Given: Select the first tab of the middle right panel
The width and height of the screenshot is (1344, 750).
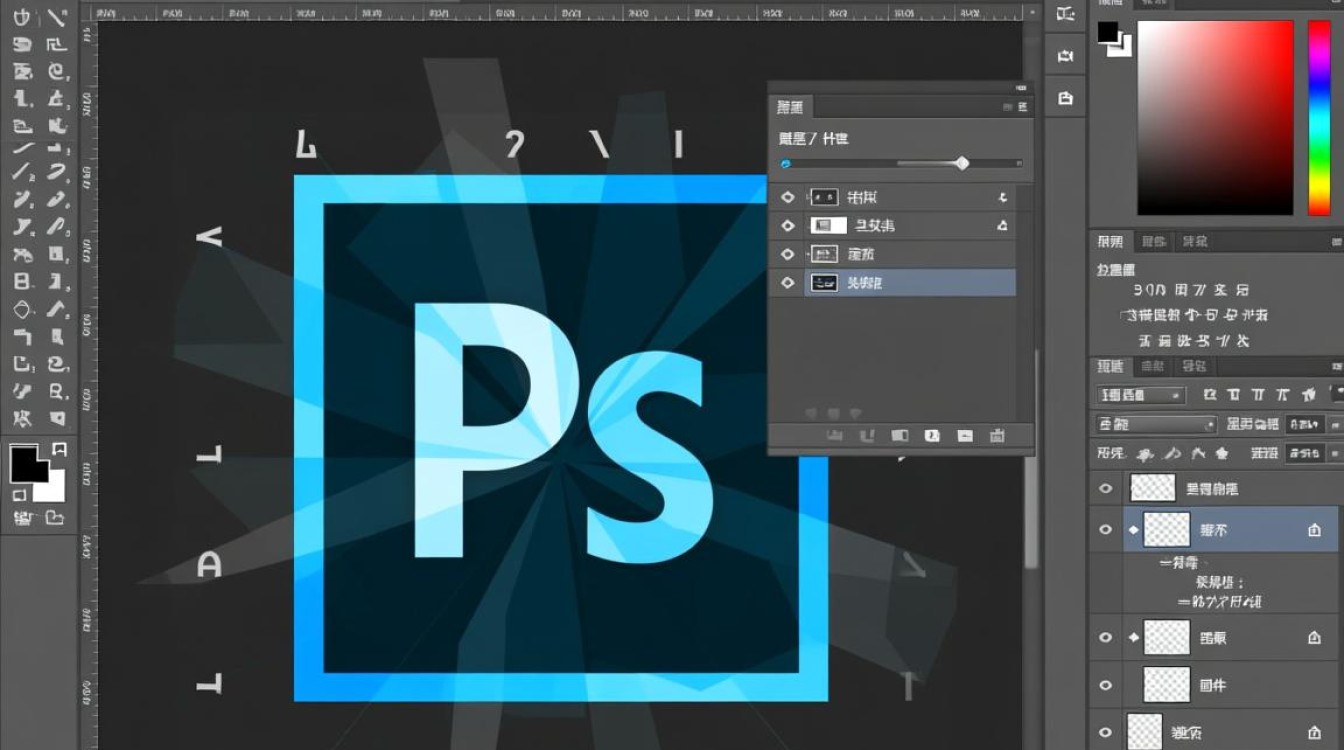Looking at the screenshot, I should (x=1110, y=241).
